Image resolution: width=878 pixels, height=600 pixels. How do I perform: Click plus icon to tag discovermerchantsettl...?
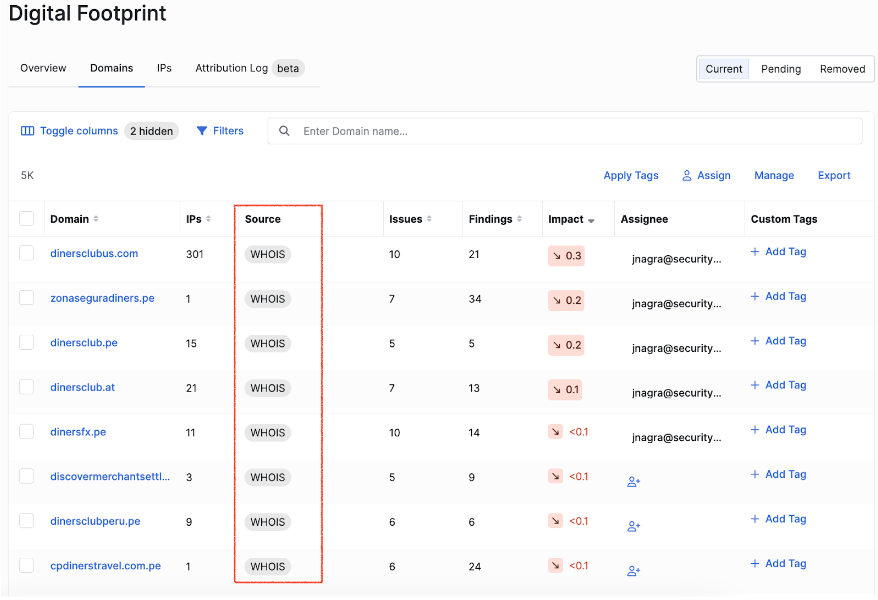pyautogui.click(x=755, y=474)
